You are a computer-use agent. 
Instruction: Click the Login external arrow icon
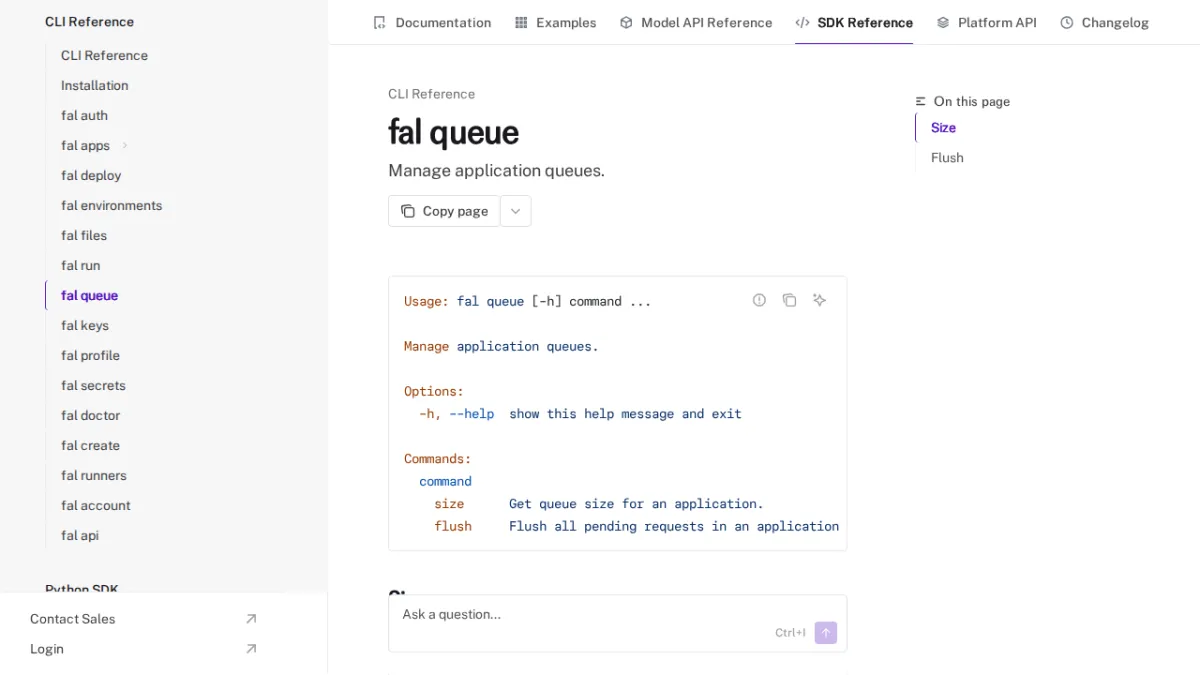pyautogui.click(x=251, y=649)
